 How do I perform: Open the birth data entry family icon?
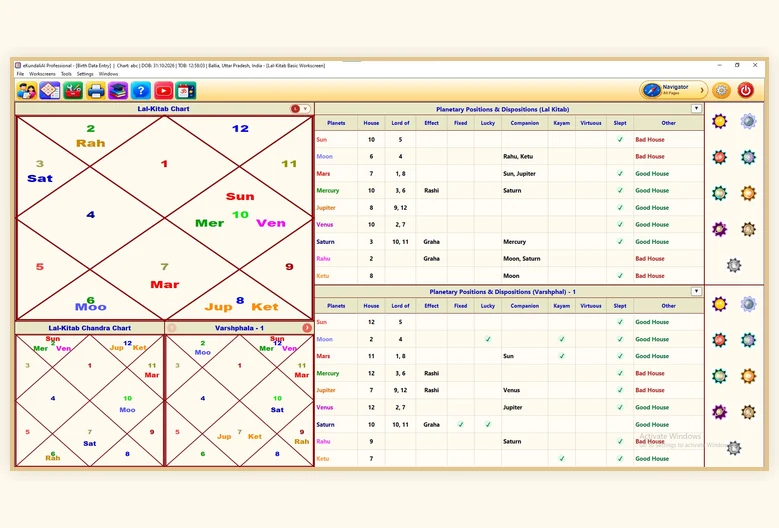[x=27, y=90]
